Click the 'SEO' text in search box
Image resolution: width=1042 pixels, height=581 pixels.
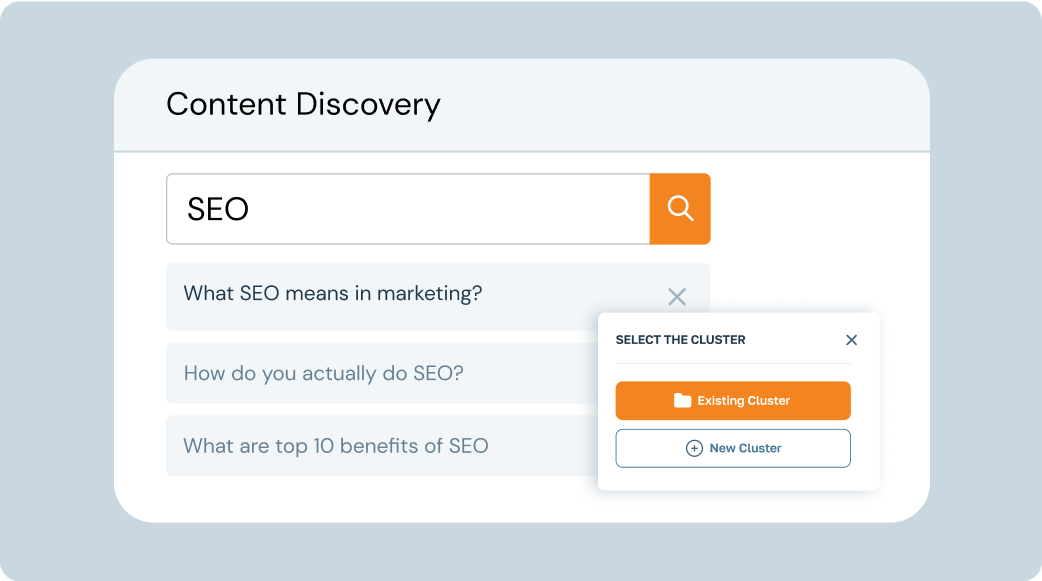tap(218, 209)
